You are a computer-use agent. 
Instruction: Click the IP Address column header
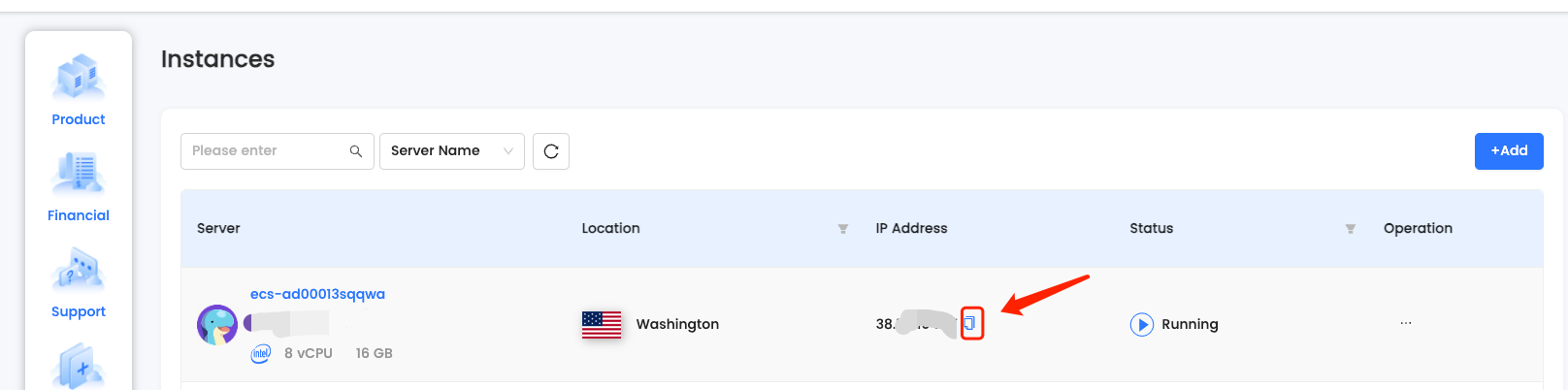pos(911,229)
